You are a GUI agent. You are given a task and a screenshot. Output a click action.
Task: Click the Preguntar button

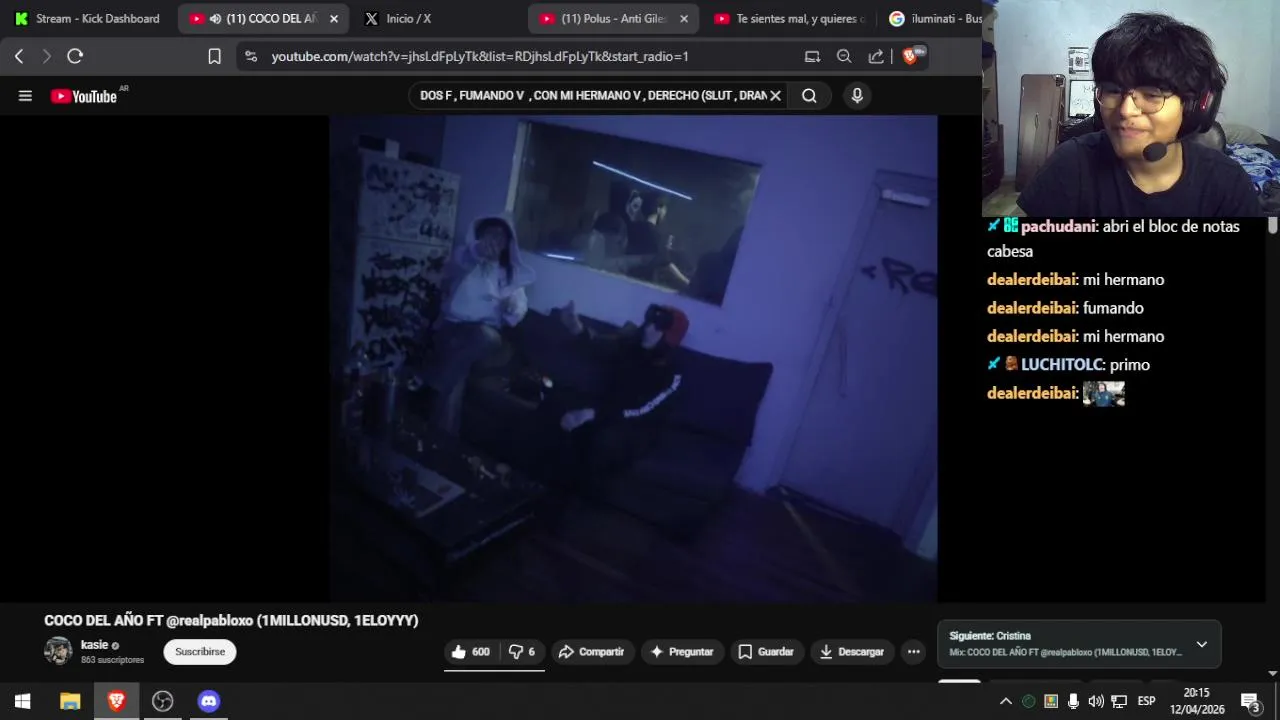[682, 652]
